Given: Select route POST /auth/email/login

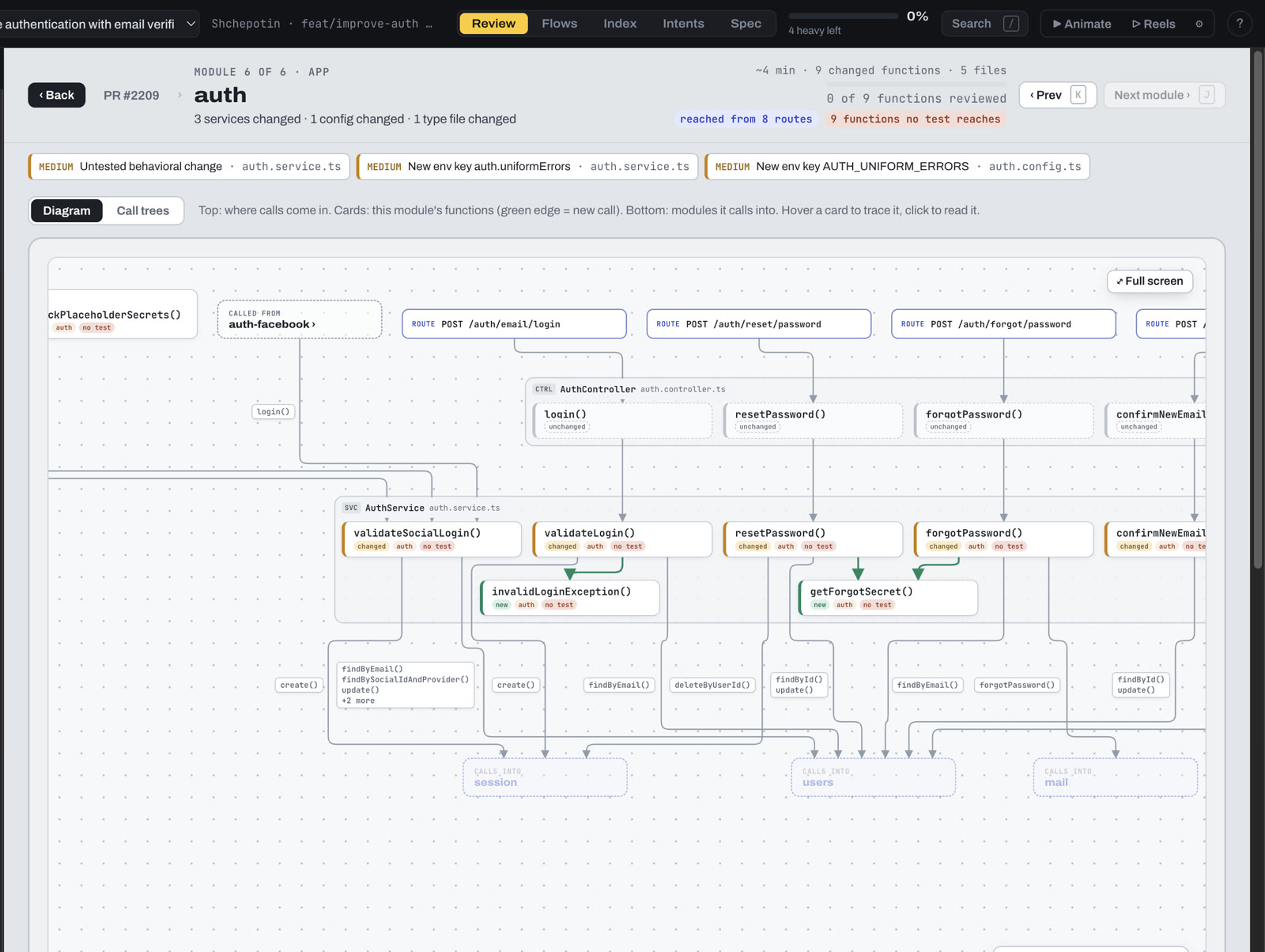Looking at the screenshot, I should point(514,324).
